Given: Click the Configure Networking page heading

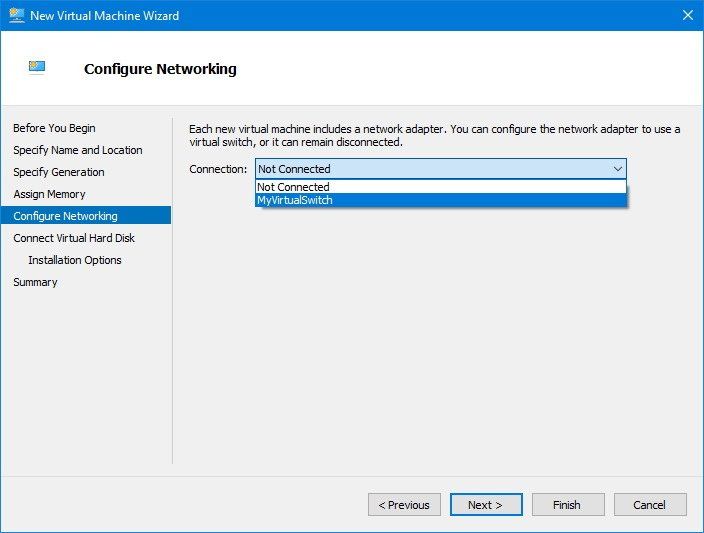Looking at the screenshot, I should coord(160,69).
